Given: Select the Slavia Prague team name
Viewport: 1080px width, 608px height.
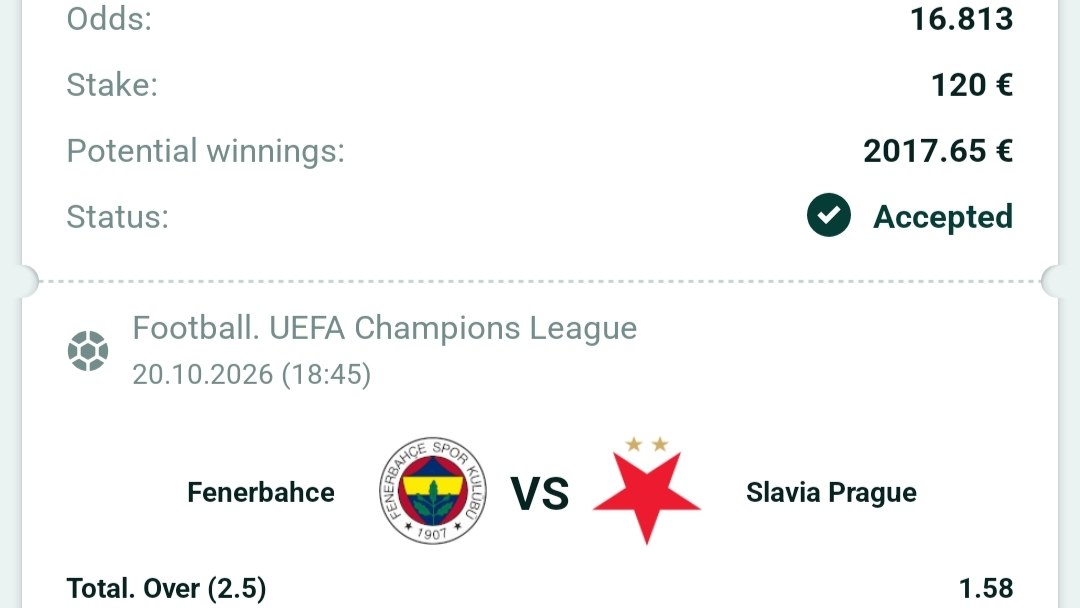Looking at the screenshot, I should (831, 493).
